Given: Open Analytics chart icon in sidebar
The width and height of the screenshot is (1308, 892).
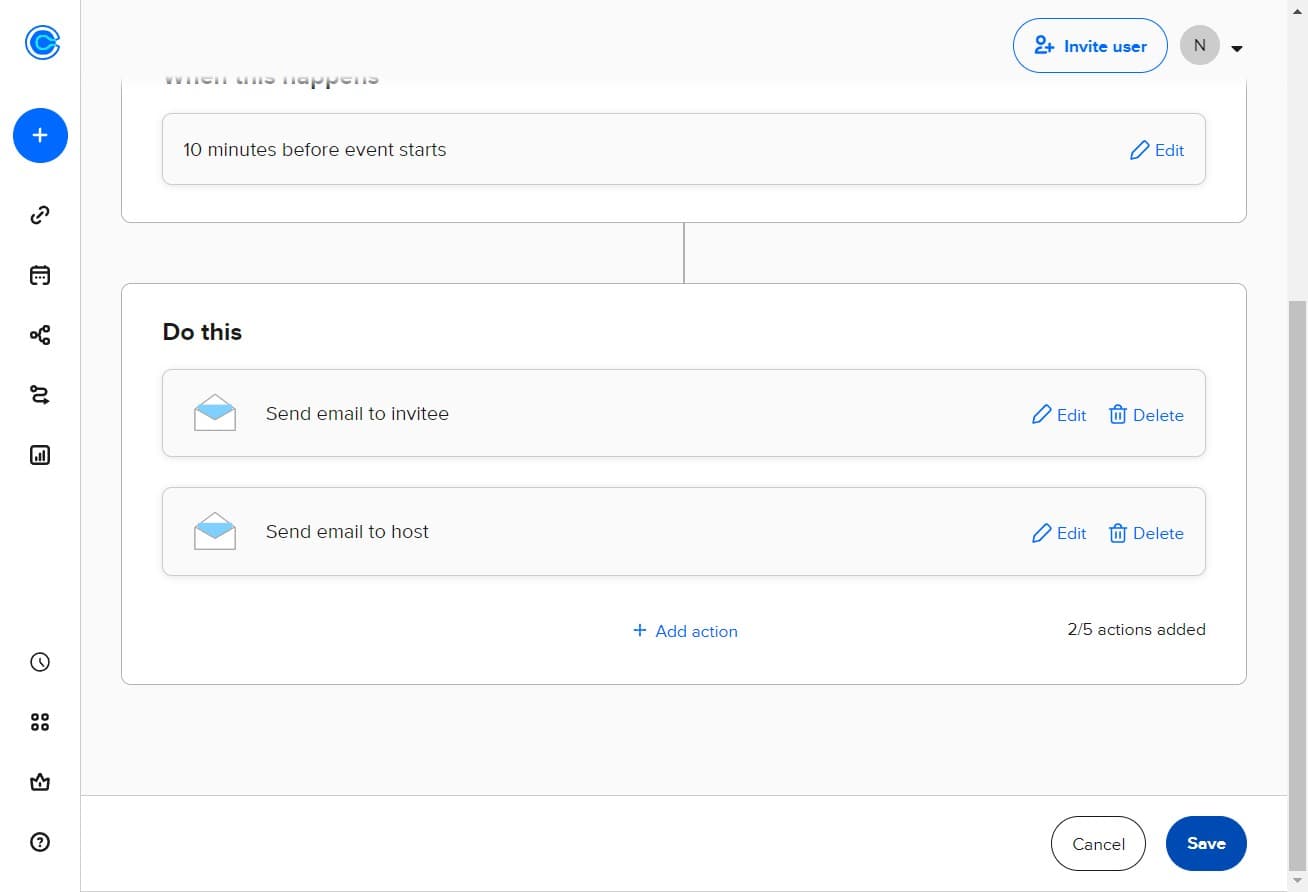Looking at the screenshot, I should point(40,455).
